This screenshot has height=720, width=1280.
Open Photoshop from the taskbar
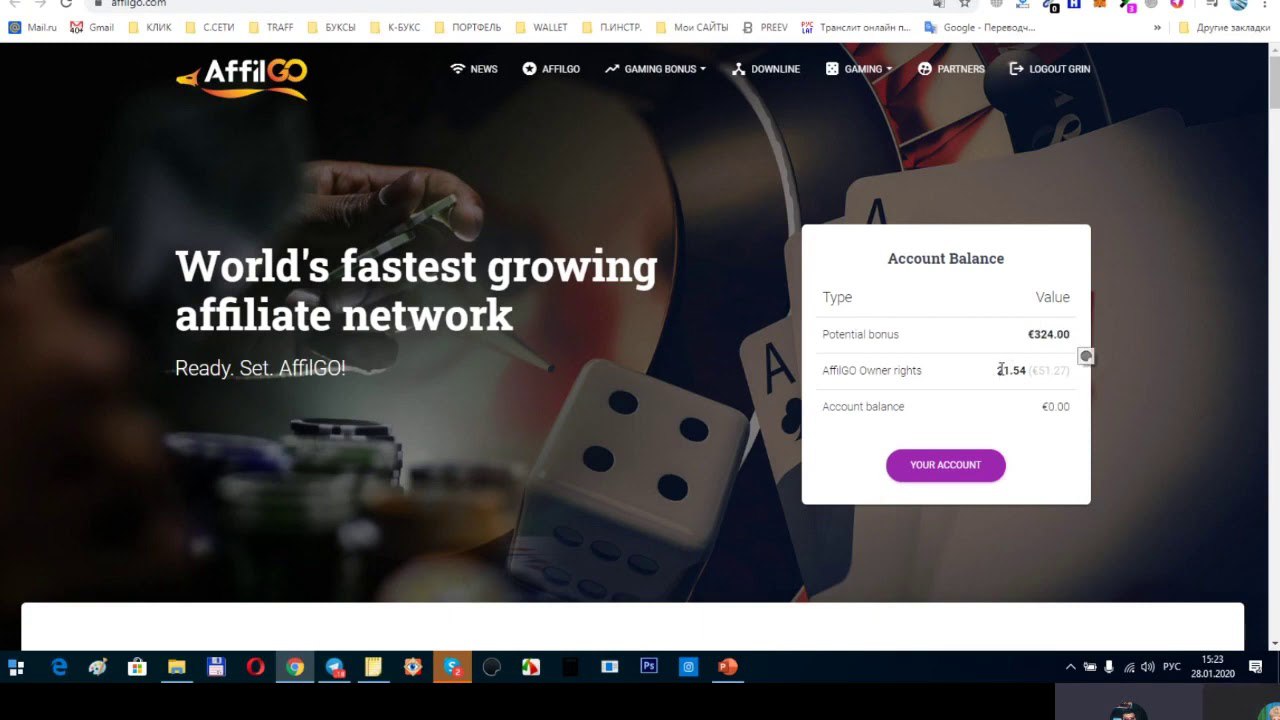click(x=649, y=666)
